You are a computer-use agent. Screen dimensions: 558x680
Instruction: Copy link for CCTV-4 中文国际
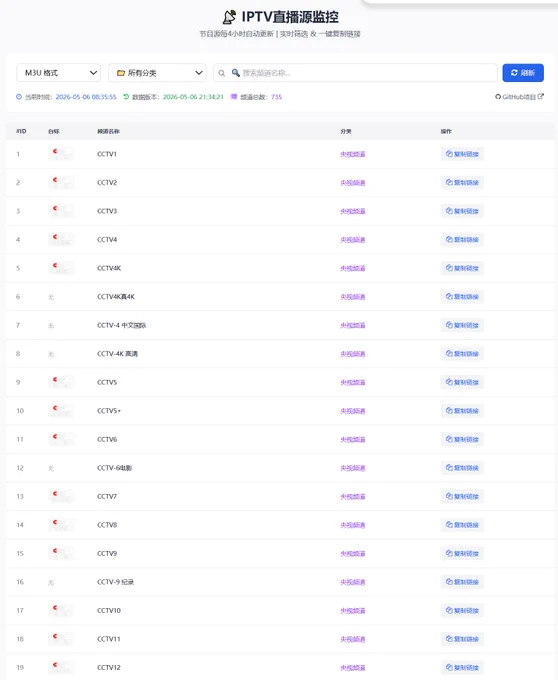click(x=462, y=325)
